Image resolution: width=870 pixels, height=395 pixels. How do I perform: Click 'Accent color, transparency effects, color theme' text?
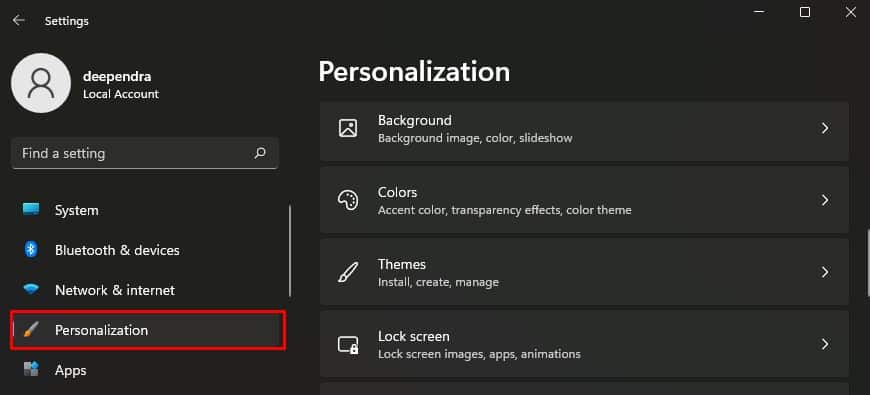(x=504, y=210)
